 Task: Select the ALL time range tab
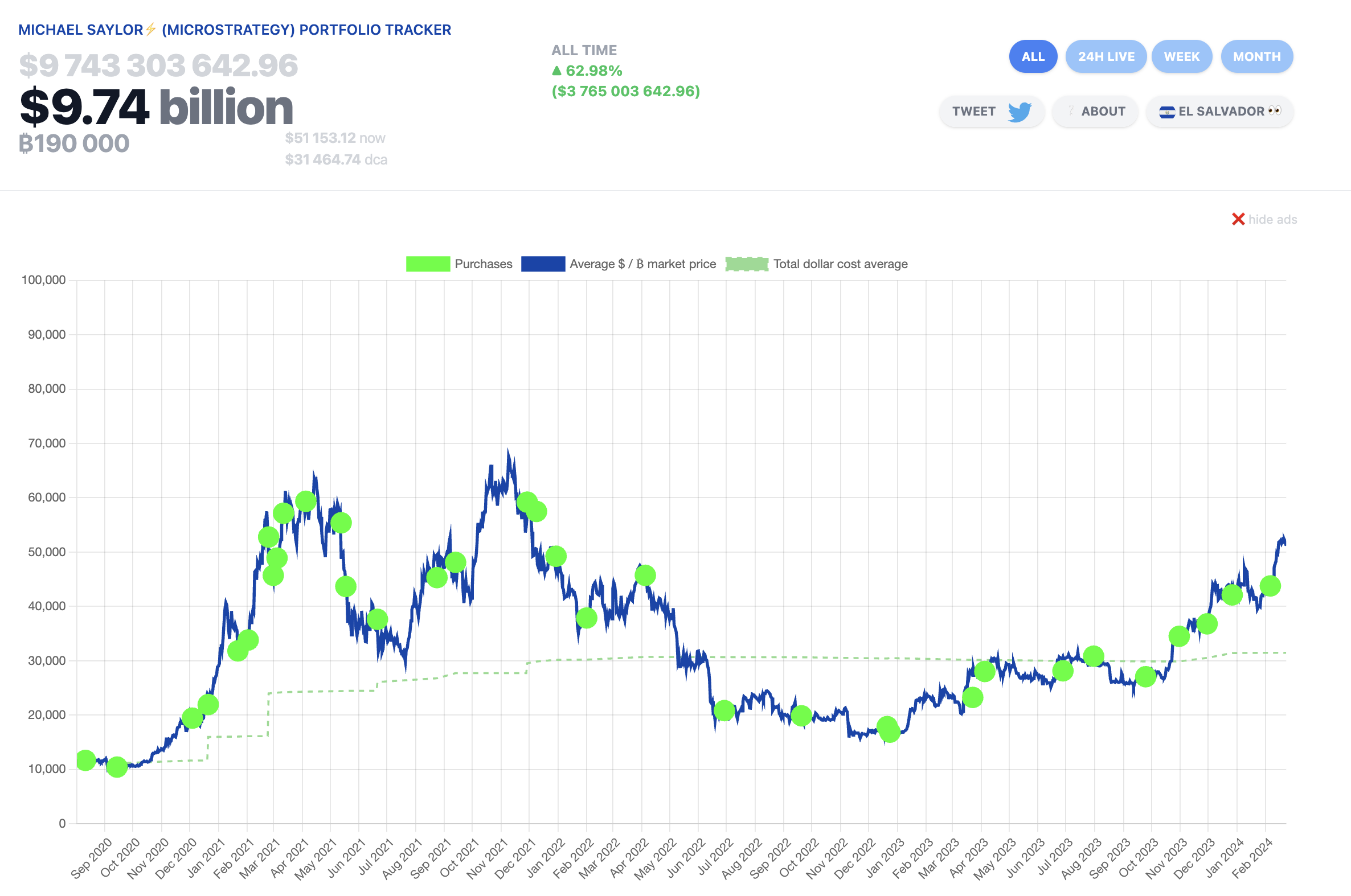pyautogui.click(x=1033, y=56)
